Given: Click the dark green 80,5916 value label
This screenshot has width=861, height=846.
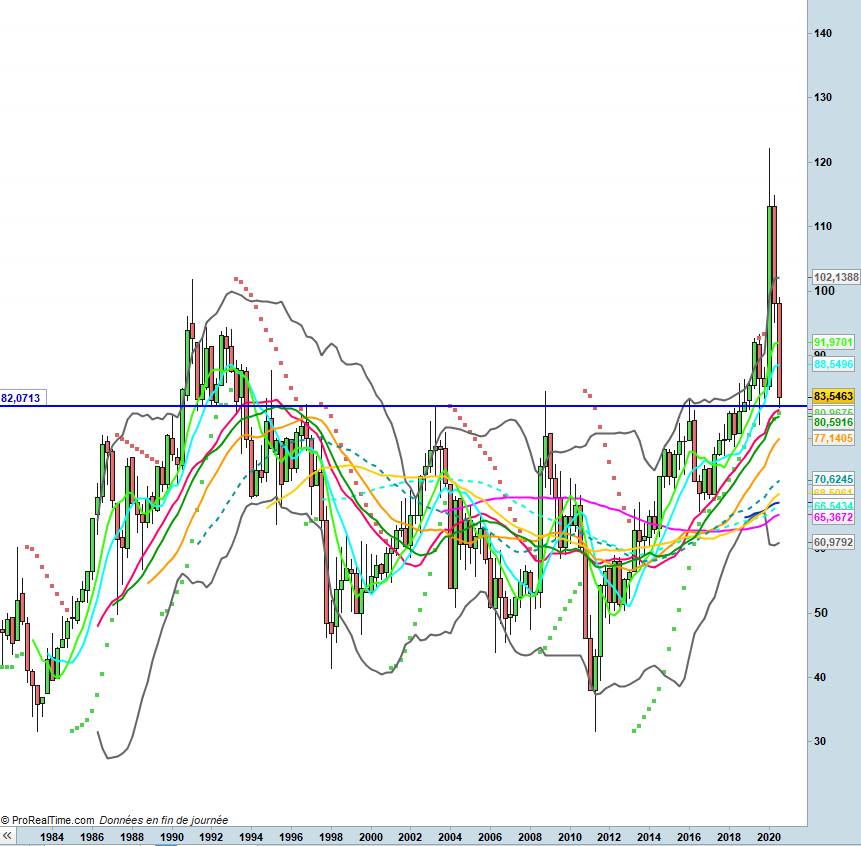Looking at the screenshot, I should (834, 422).
